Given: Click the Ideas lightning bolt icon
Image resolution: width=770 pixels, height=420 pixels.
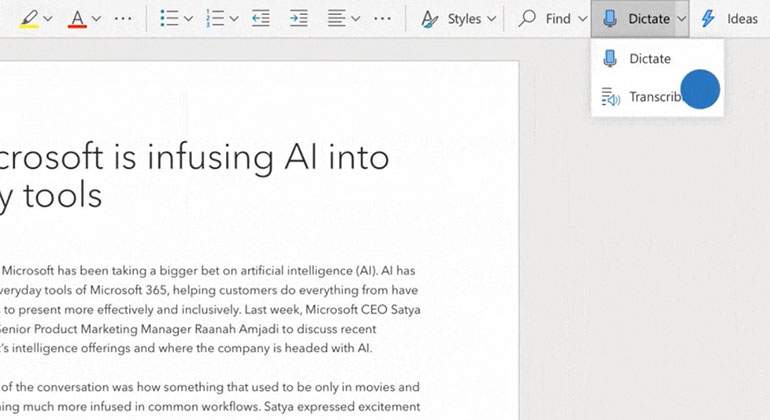Looking at the screenshot, I should point(708,19).
